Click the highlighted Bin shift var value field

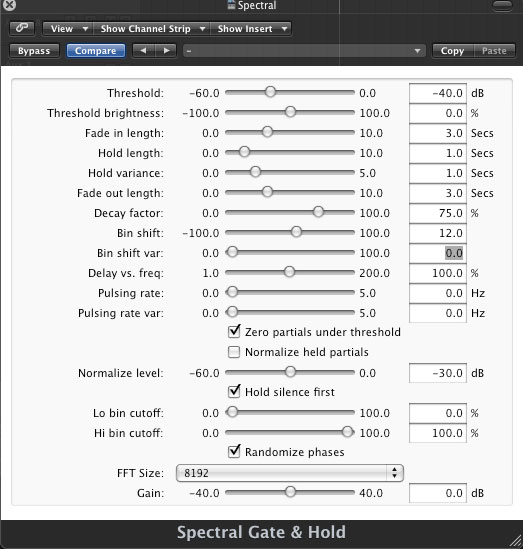[438, 253]
